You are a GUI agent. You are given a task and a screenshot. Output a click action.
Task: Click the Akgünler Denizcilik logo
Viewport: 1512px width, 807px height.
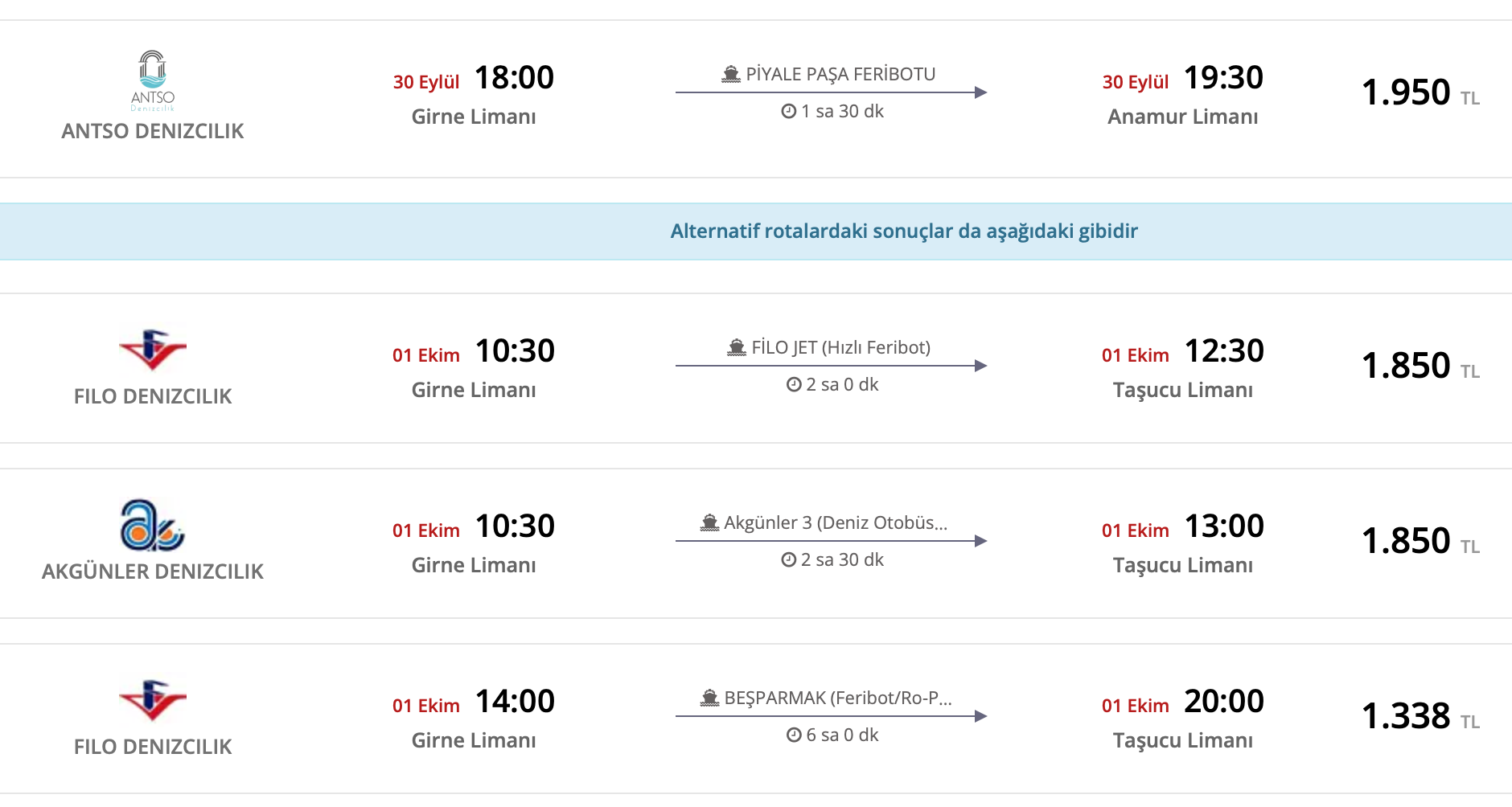[x=152, y=525]
